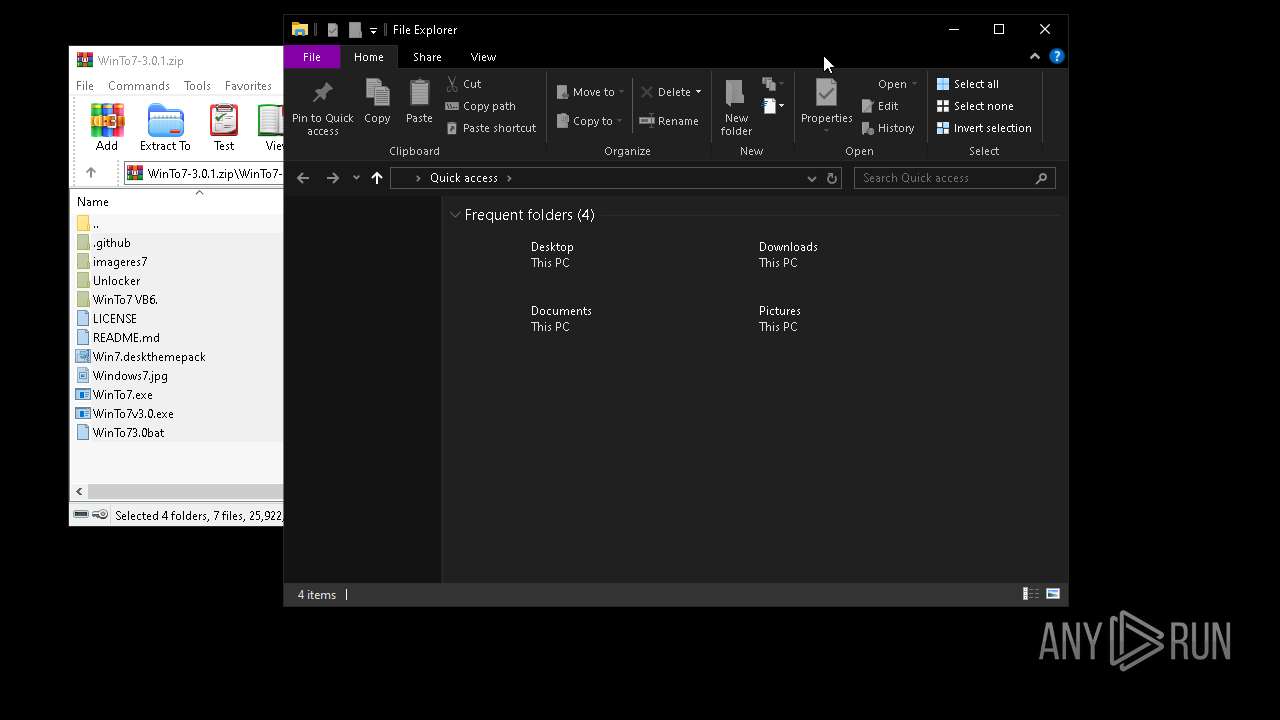
Task: Click the Explorer Forward arrow
Action: point(332,178)
